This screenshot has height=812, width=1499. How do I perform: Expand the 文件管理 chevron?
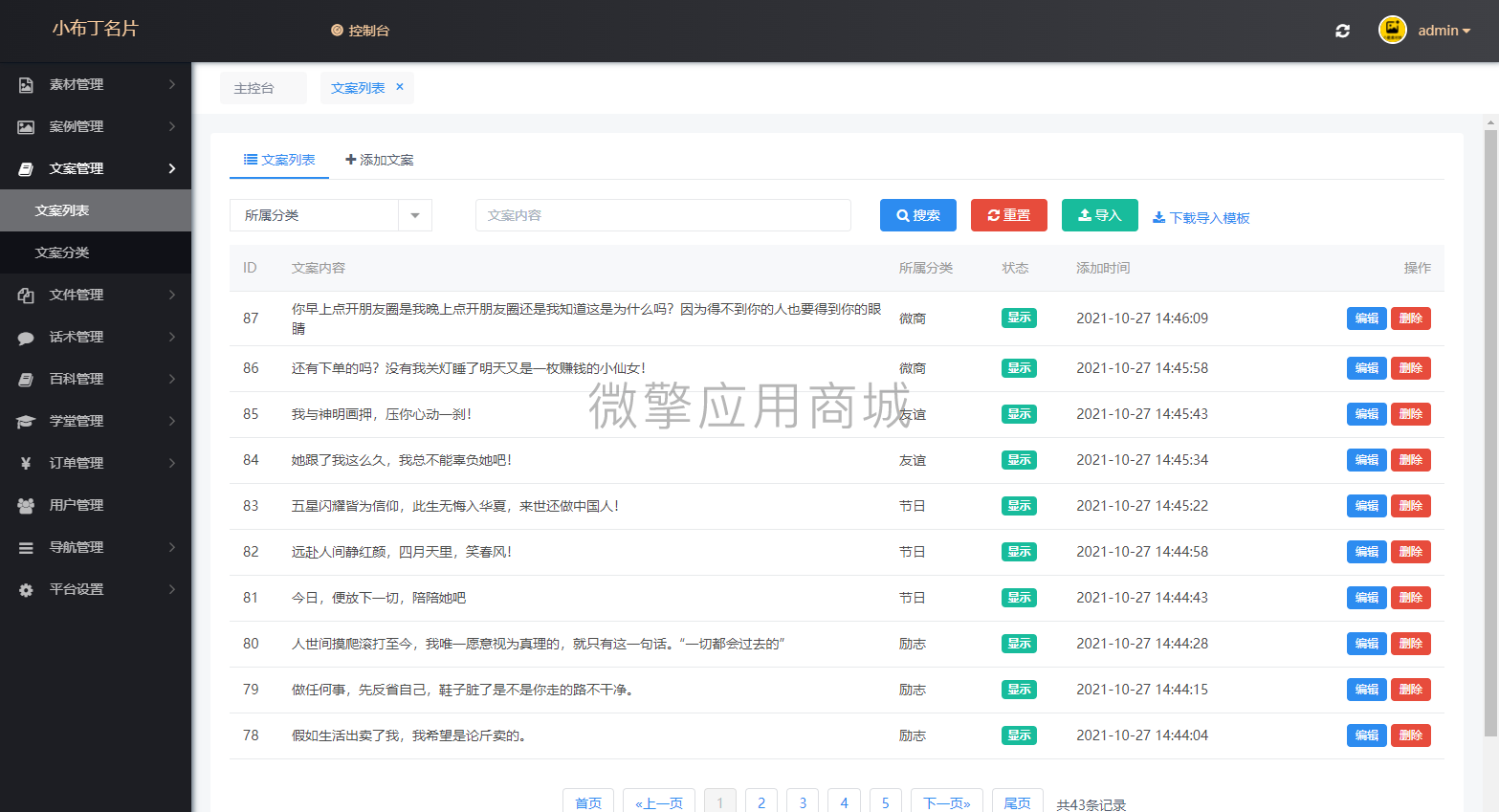[x=172, y=295]
